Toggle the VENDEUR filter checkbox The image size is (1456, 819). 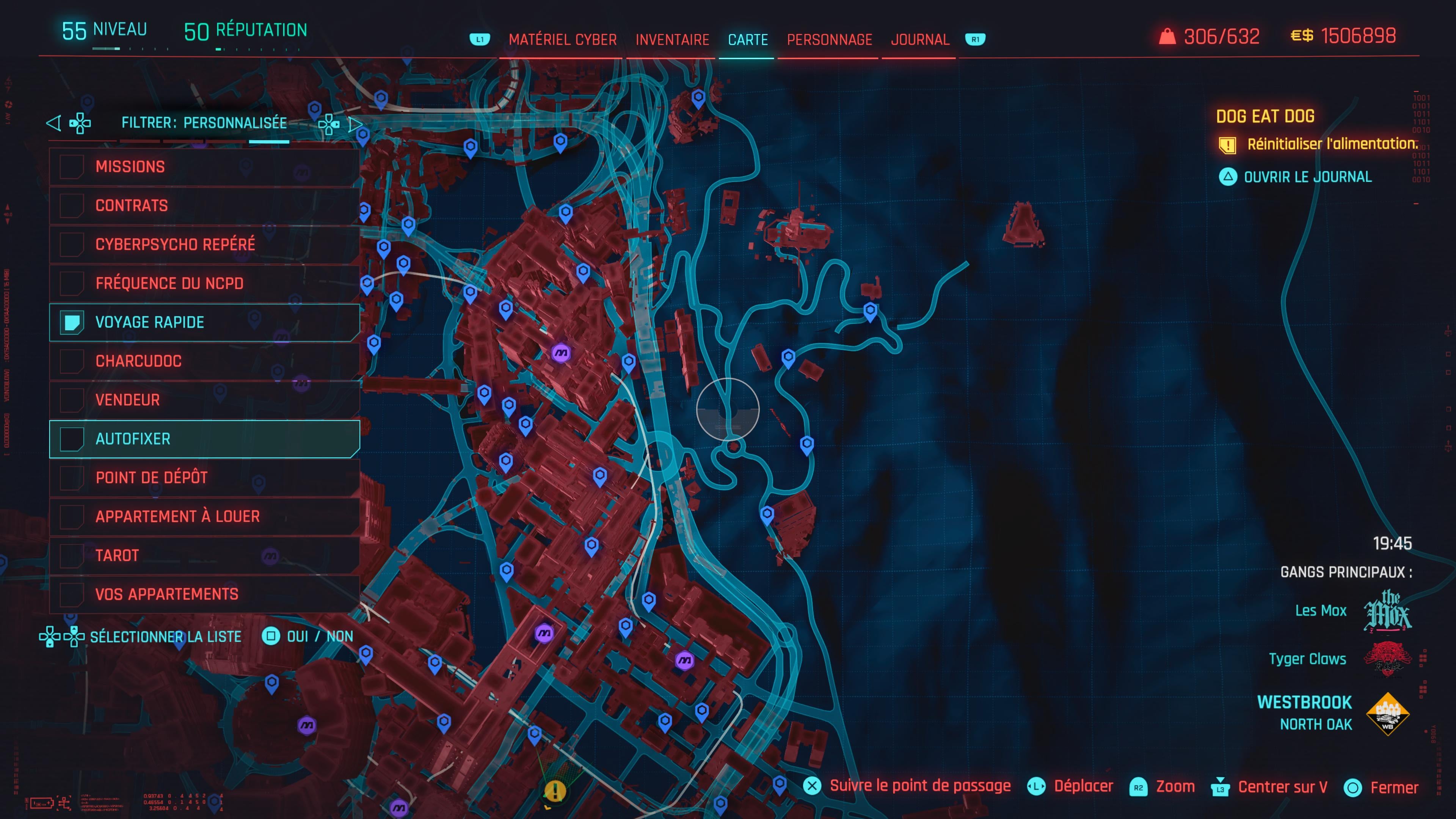[x=72, y=400]
